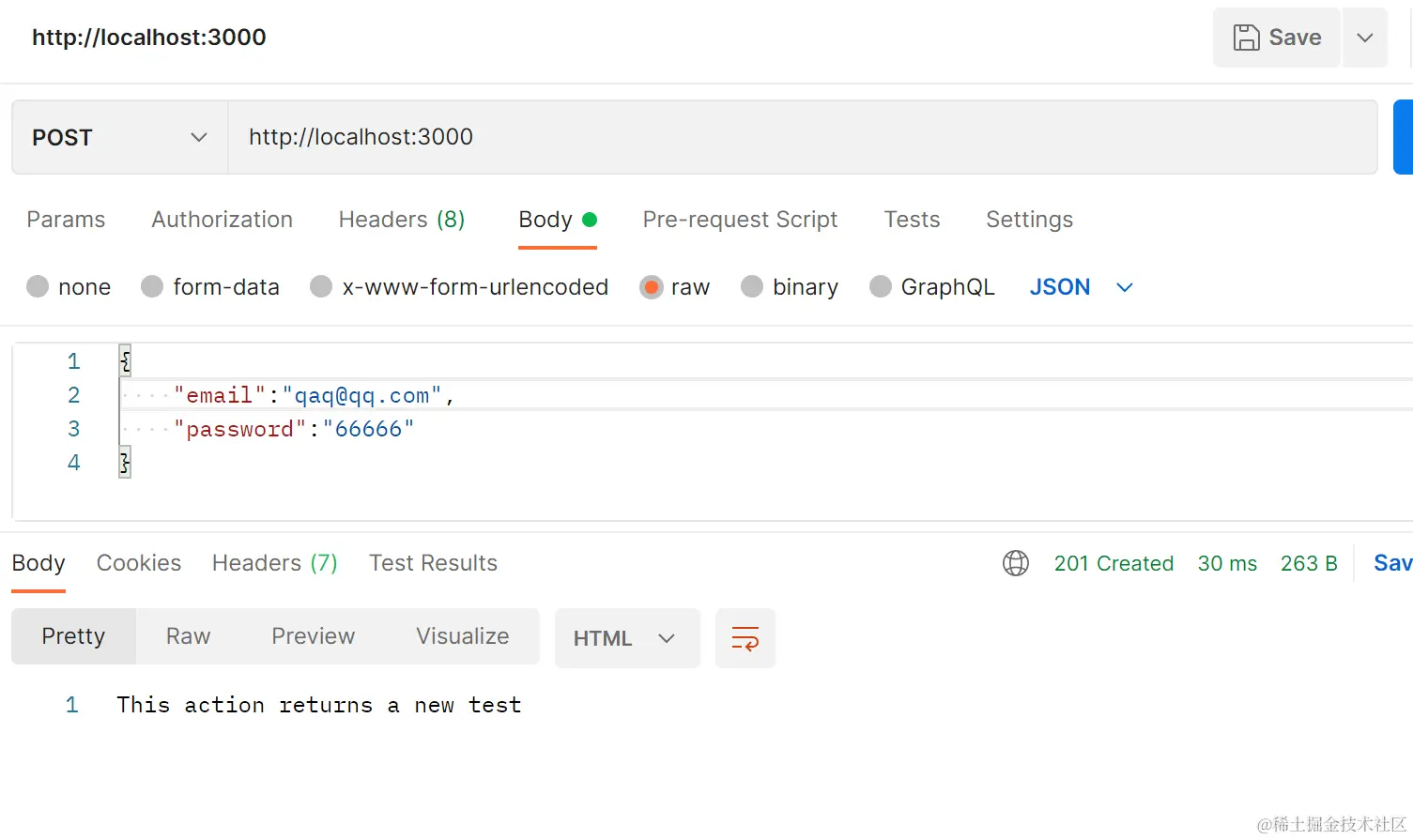
Task: Open the Test Results tab
Action: click(x=433, y=563)
